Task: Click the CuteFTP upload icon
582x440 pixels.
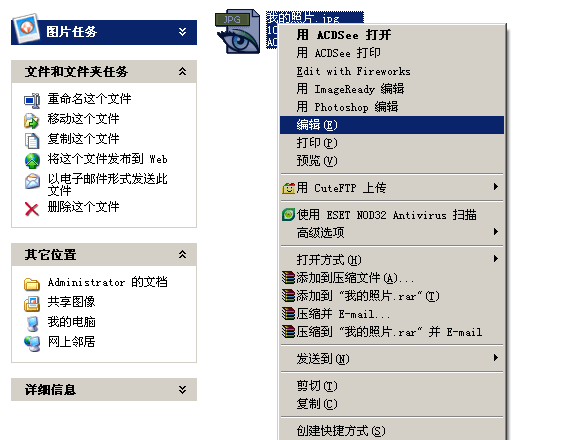Action: pyautogui.click(x=289, y=188)
